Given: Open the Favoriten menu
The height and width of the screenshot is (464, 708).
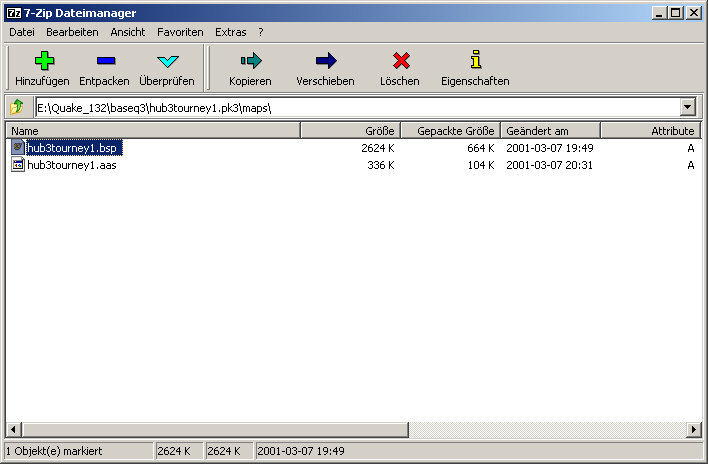Looking at the screenshot, I should [180, 32].
